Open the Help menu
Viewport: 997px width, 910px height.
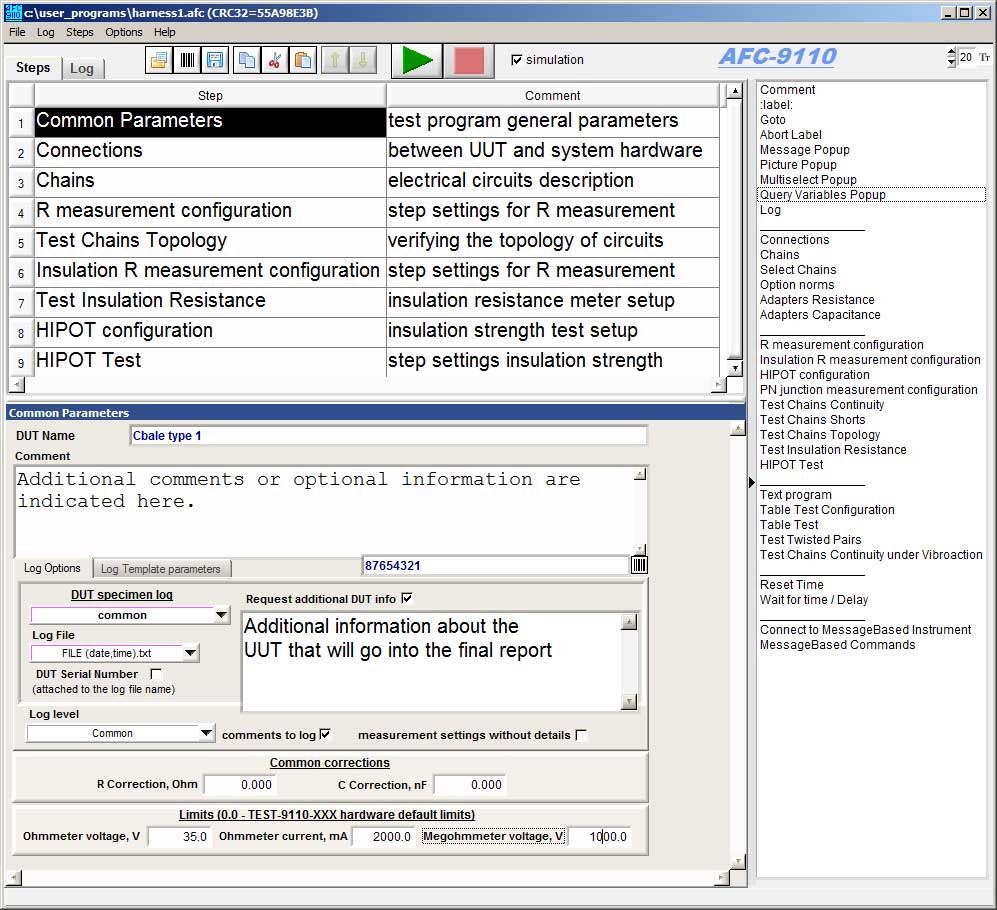point(164,32)
